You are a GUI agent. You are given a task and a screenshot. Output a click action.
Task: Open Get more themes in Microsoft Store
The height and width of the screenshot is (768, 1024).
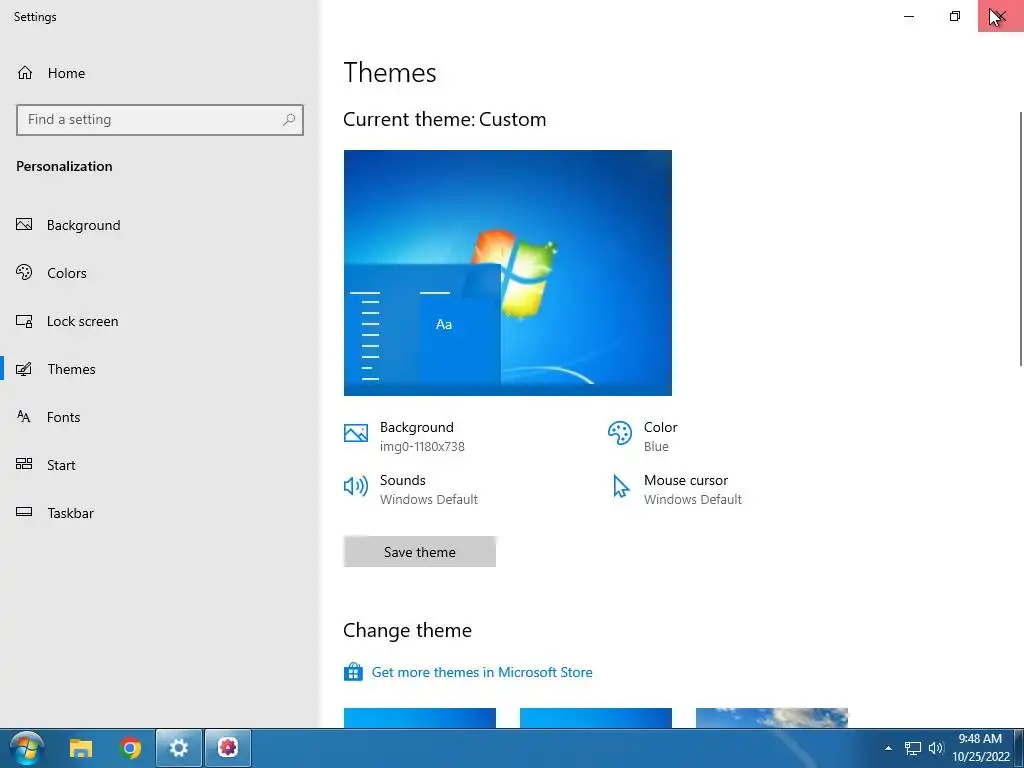481,672
